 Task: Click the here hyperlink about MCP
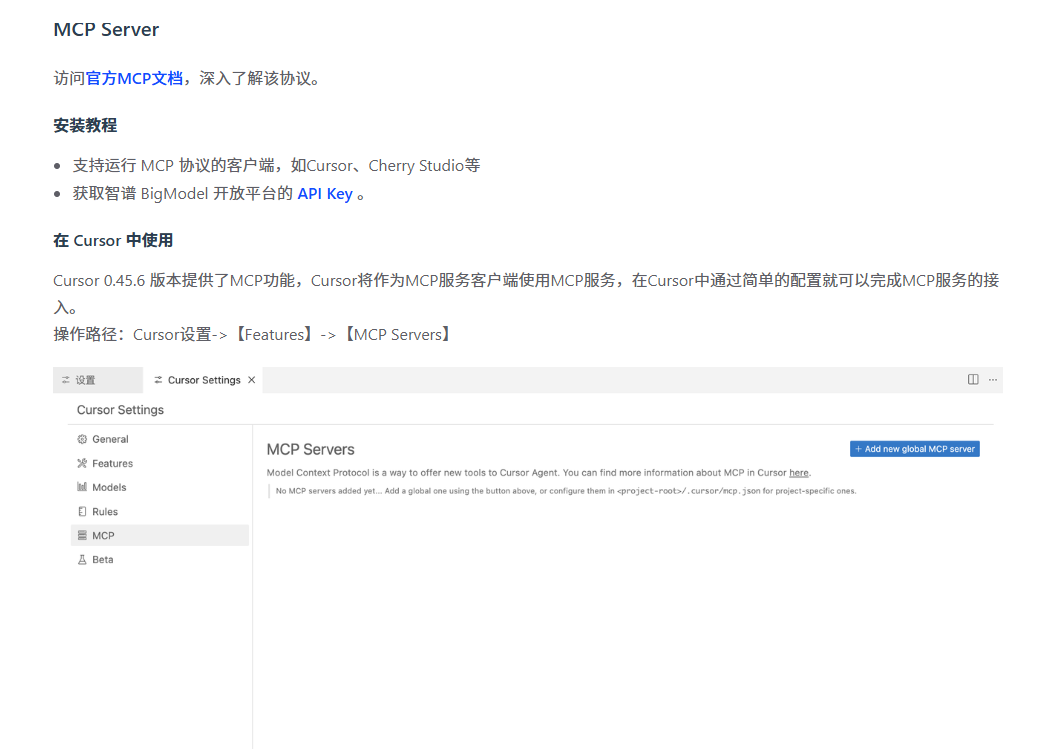tap(798, 472)
